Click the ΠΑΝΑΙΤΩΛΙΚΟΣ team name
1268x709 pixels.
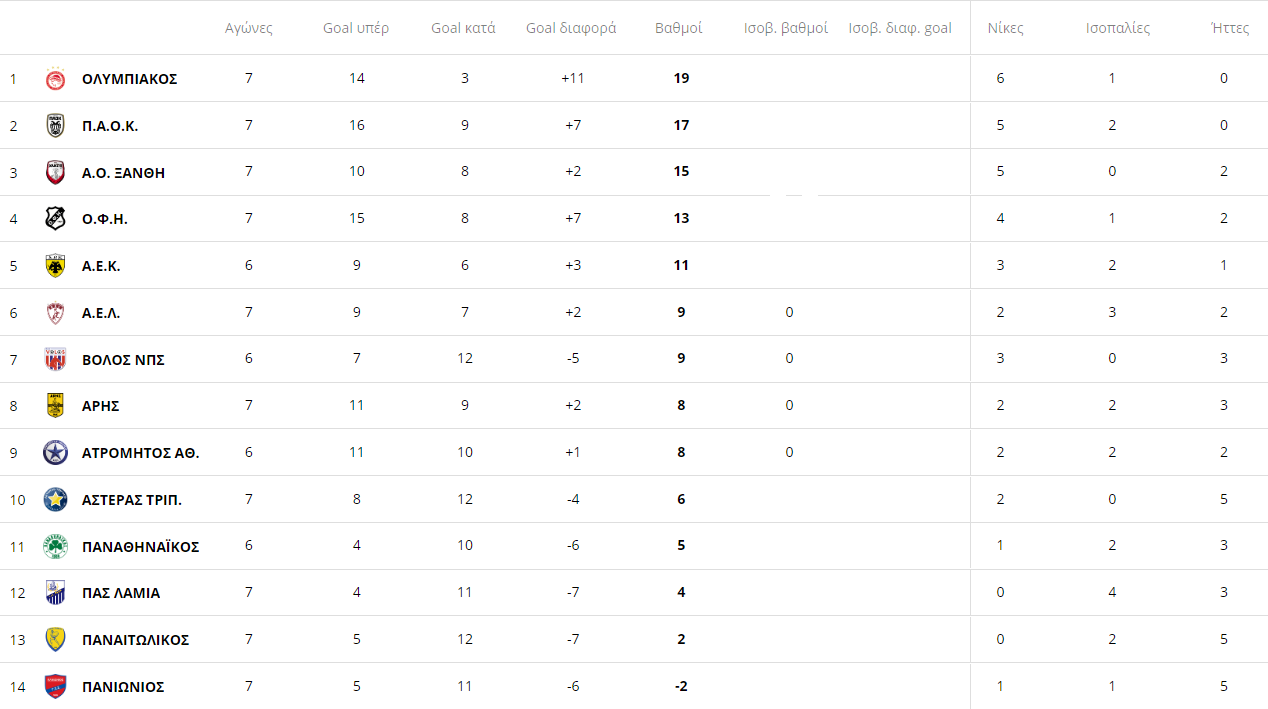click(135, 640)
